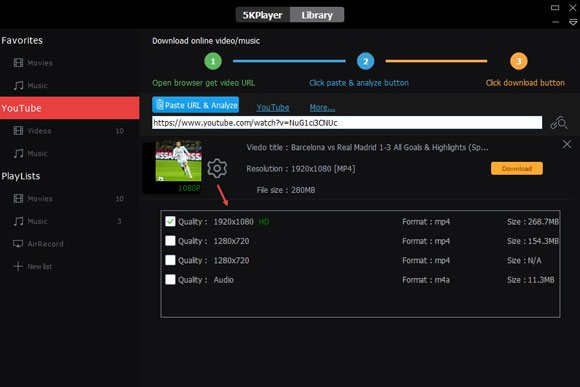Click the AirRecord screen icon
The height and width of the screenshot is (387, 580).
pos(18,244)
